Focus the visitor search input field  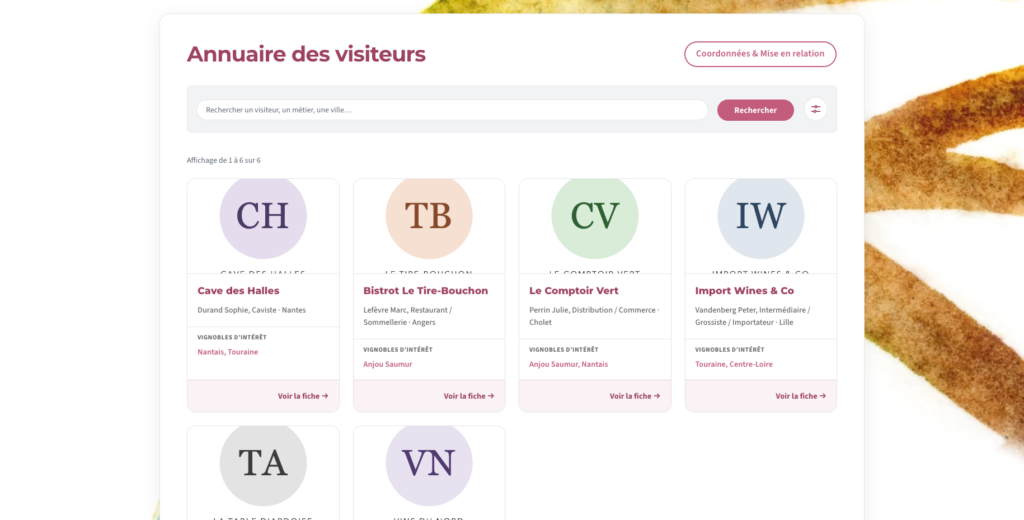click(452, 110)
